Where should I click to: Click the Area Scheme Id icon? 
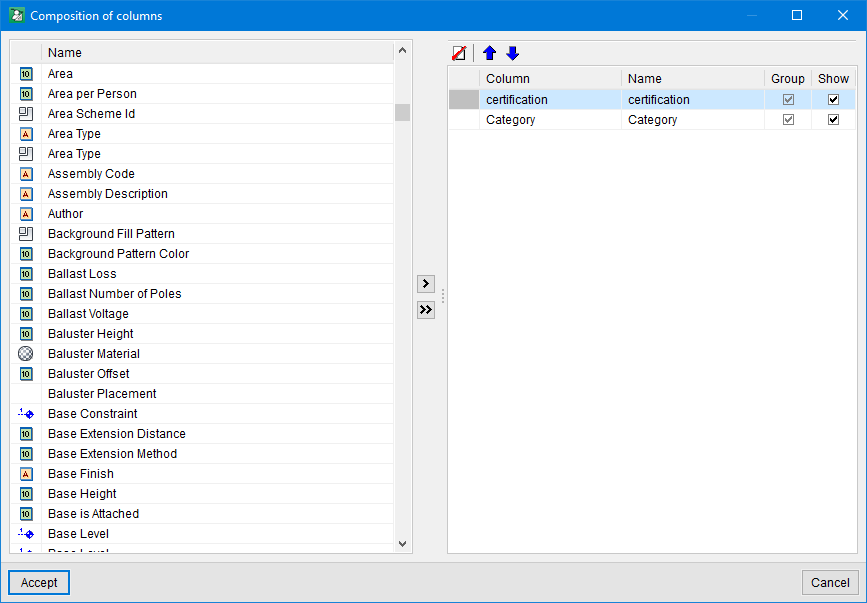pyautogui.click(x=26, y=114)
